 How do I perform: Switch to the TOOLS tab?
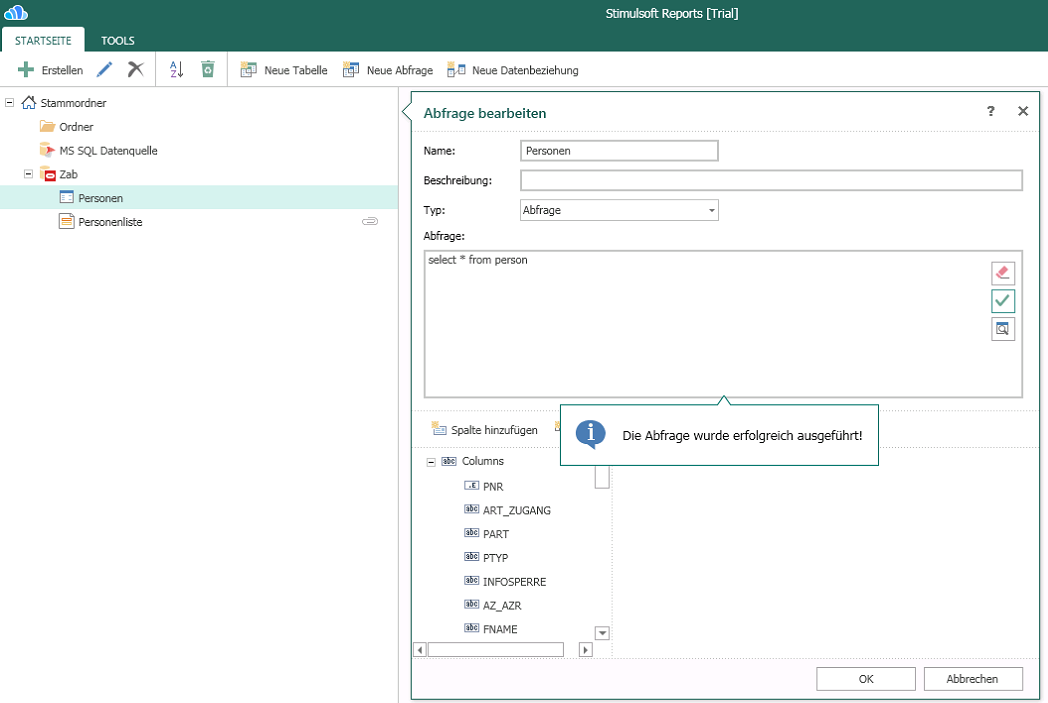click(118, 41)
